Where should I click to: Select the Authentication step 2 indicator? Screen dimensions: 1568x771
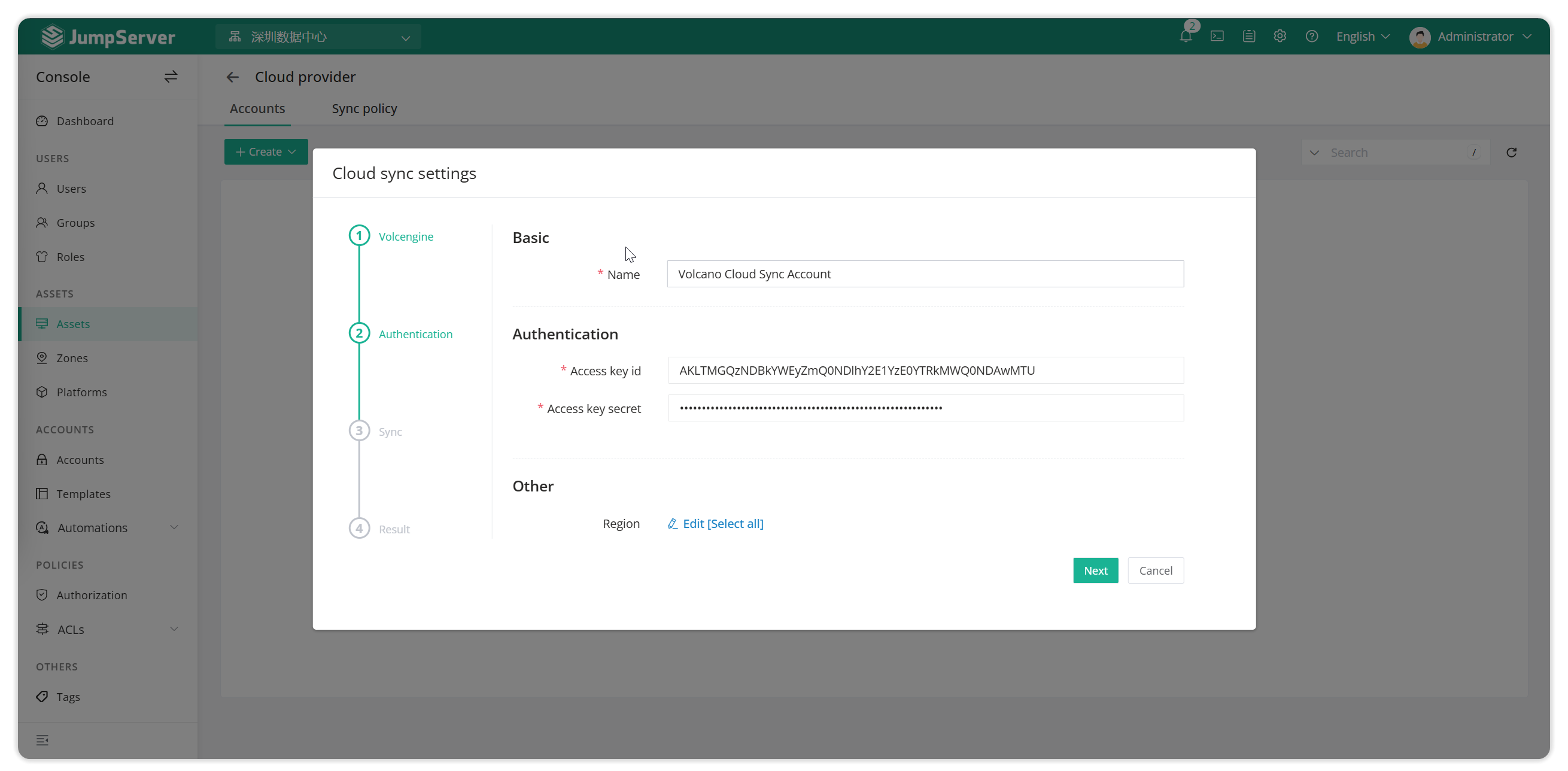click(x=359, y=333)
